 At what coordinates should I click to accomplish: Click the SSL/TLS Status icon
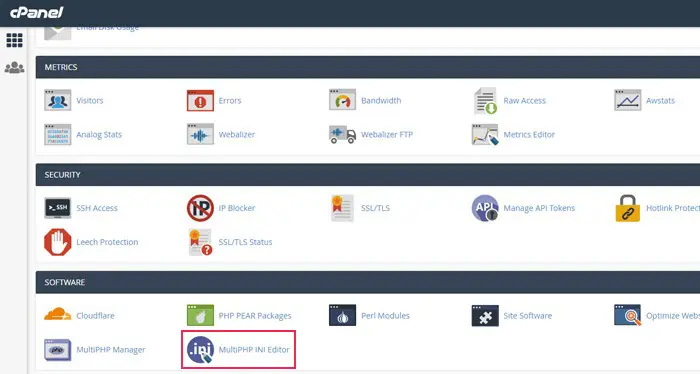pyautogui.click(x=200, y=242)
